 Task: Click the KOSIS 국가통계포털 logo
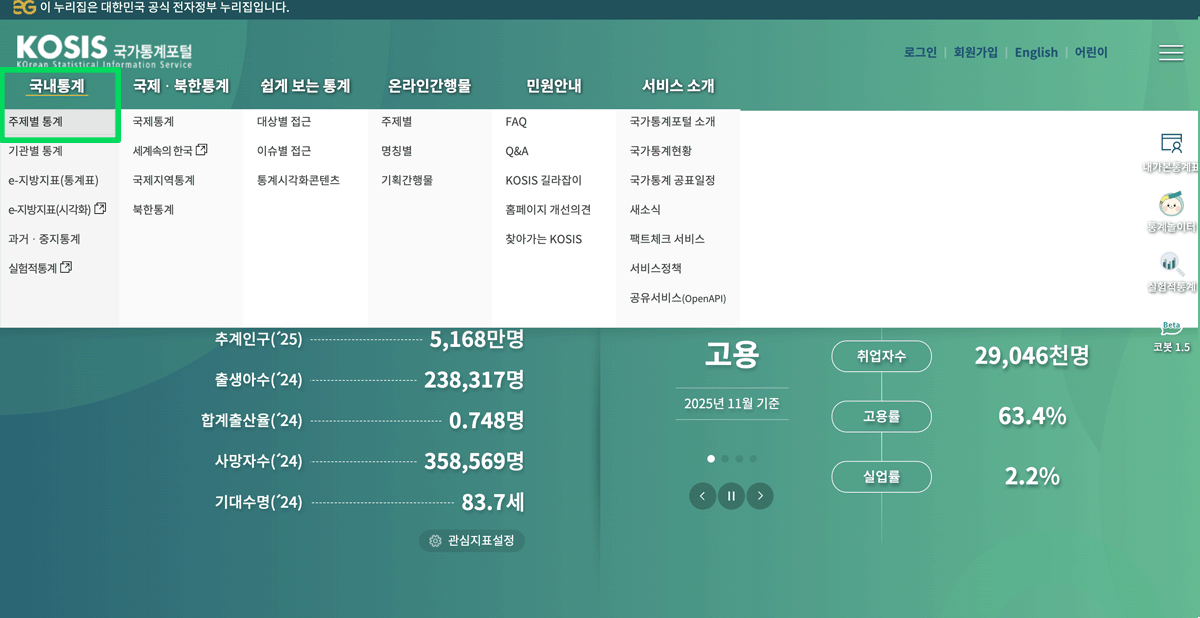(x=104, y=52)
